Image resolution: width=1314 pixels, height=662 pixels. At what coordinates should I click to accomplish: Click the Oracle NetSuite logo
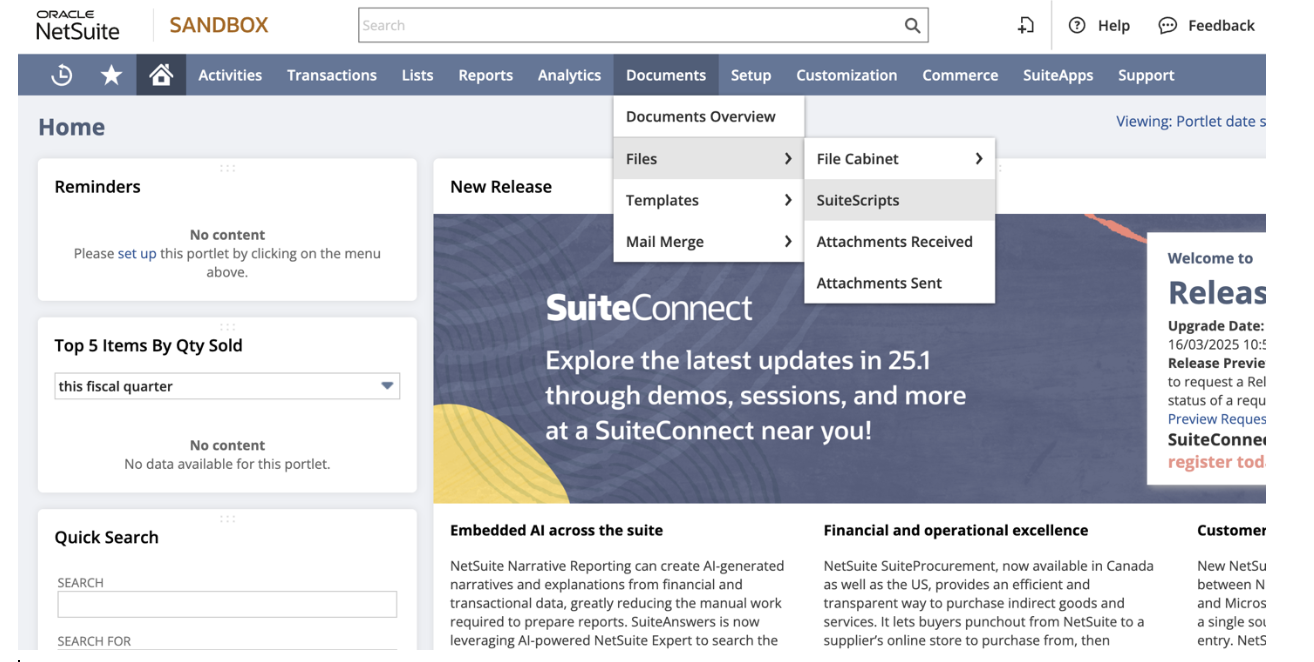77,25
